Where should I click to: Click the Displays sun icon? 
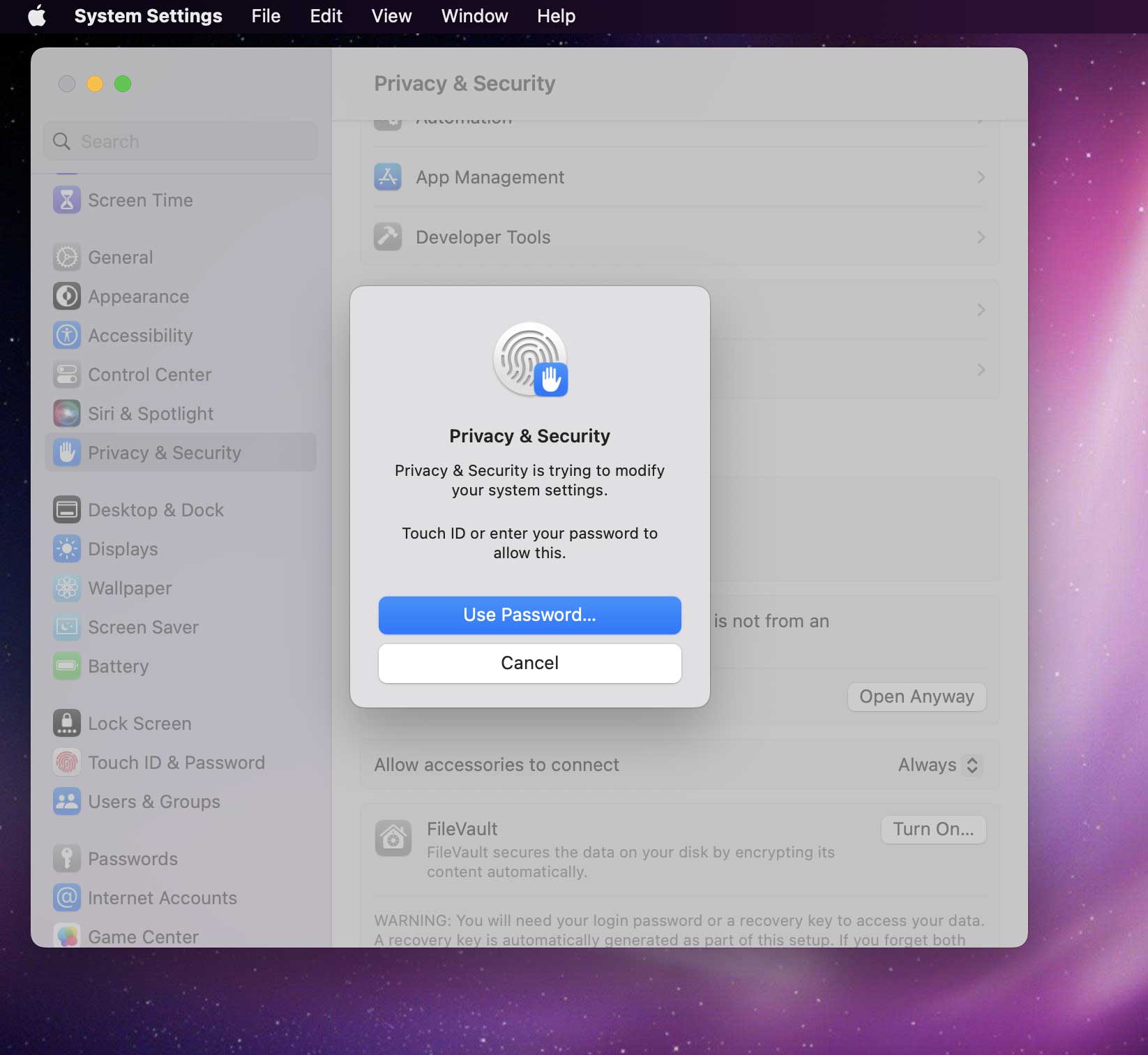coord(67,549)
